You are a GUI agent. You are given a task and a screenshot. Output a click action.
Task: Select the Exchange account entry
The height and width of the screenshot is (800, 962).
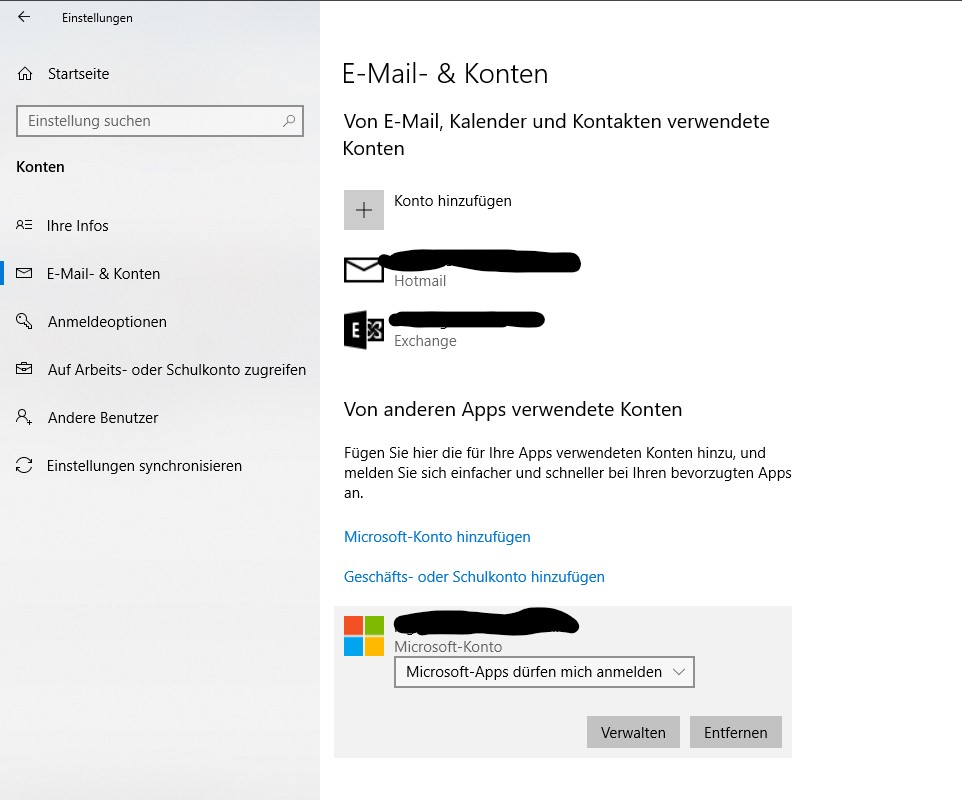[x=444, y=330]
